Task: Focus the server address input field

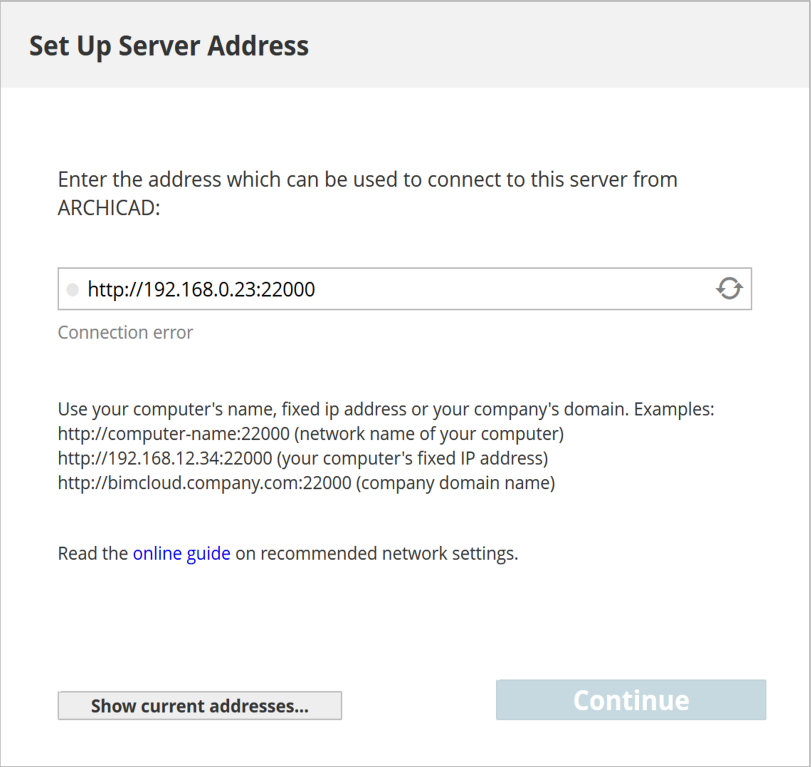Action: click(404, 289)
